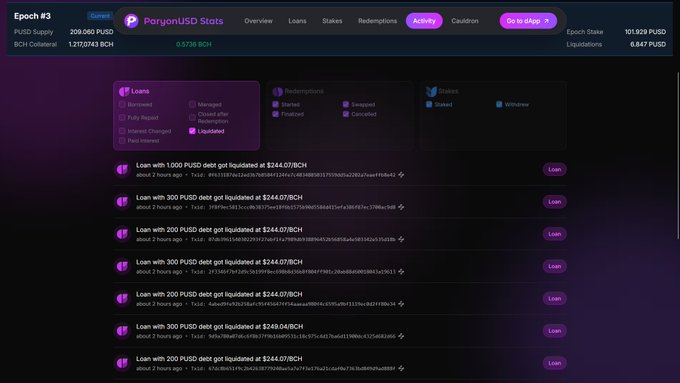Click the green '0.5736 BCH' value
Screen dimensions: 680x383
194,44
